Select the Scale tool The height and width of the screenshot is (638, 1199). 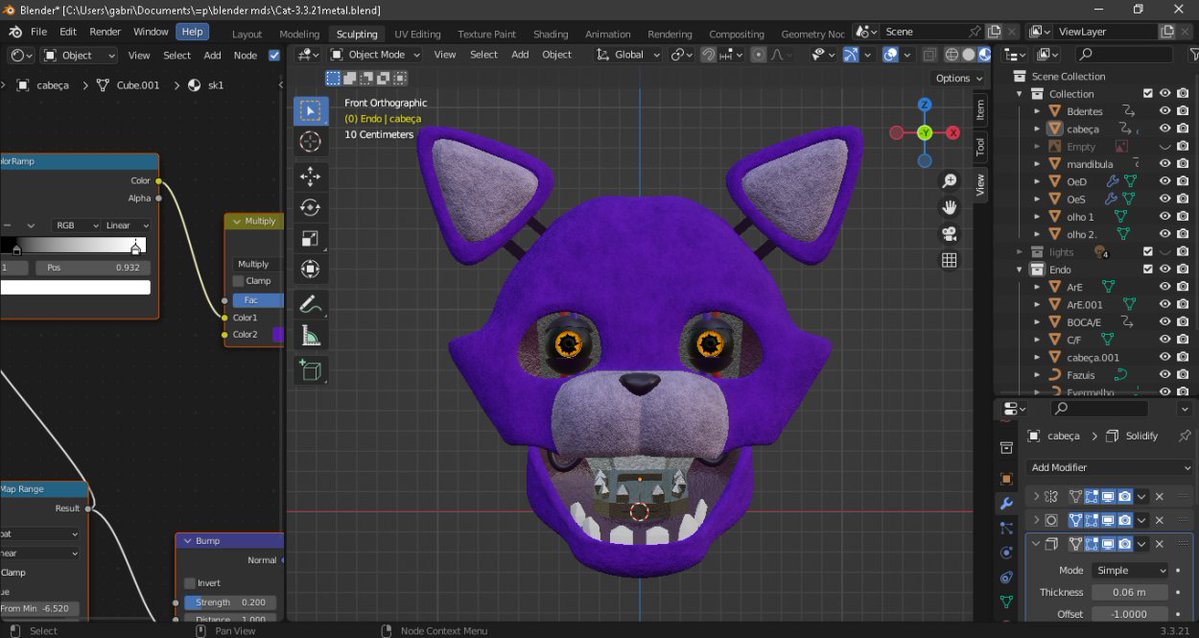pos(310,238)
